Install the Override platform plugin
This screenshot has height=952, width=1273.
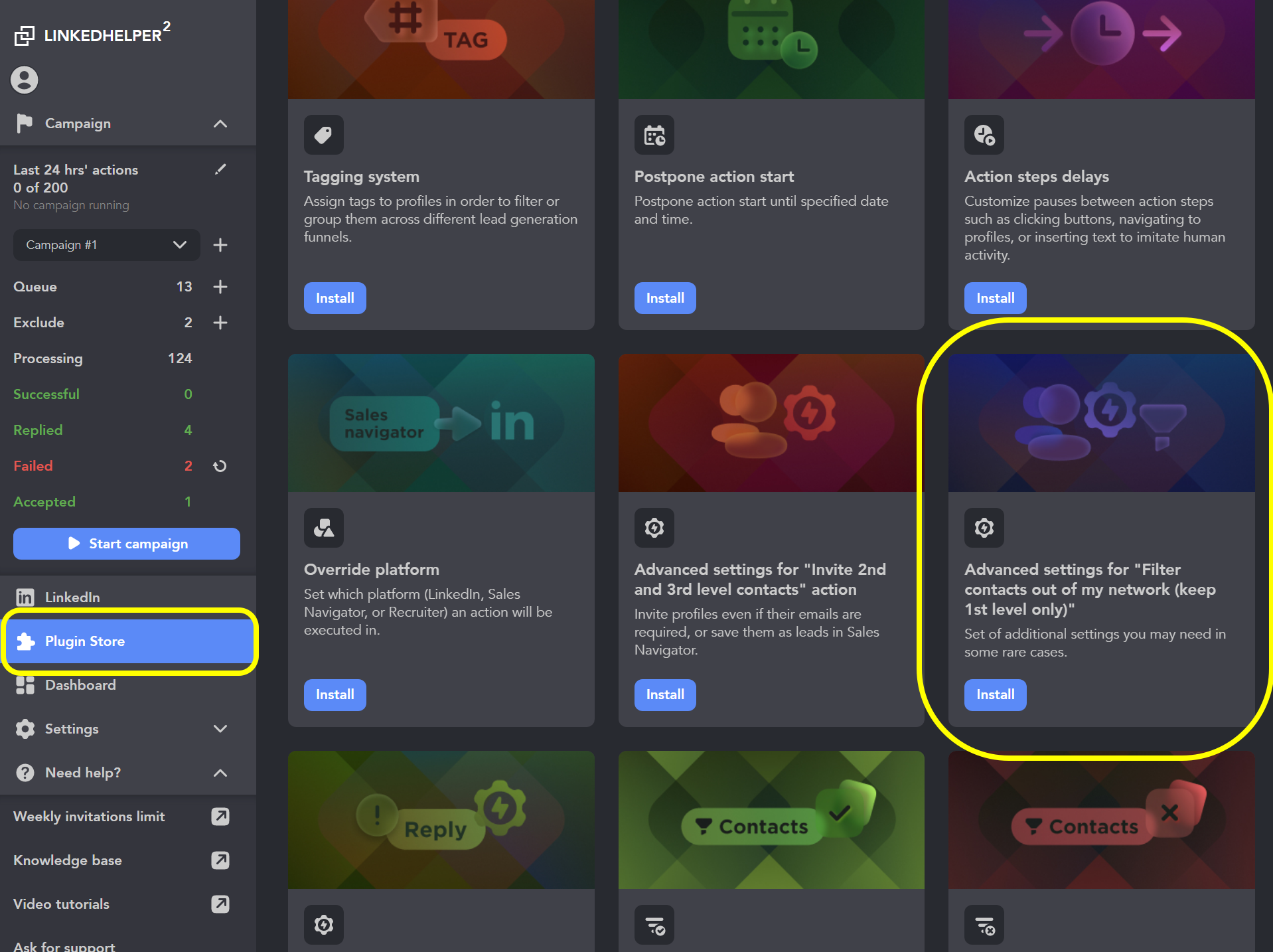[335, 695]
